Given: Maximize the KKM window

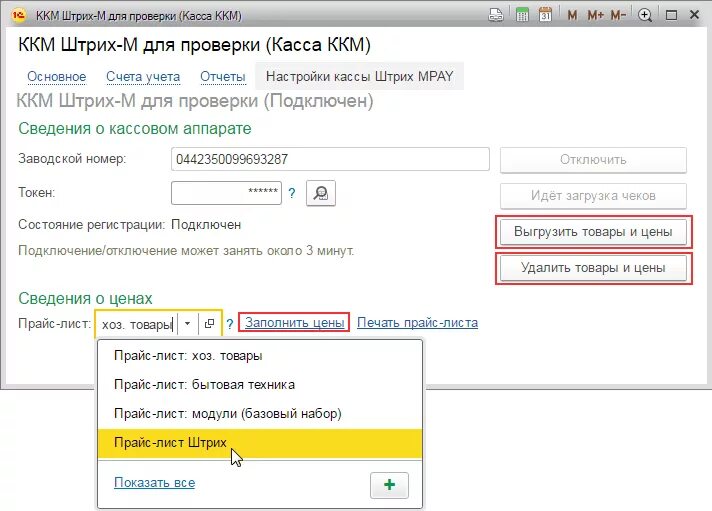Looking at the screenshot, I should click(671, 15).
